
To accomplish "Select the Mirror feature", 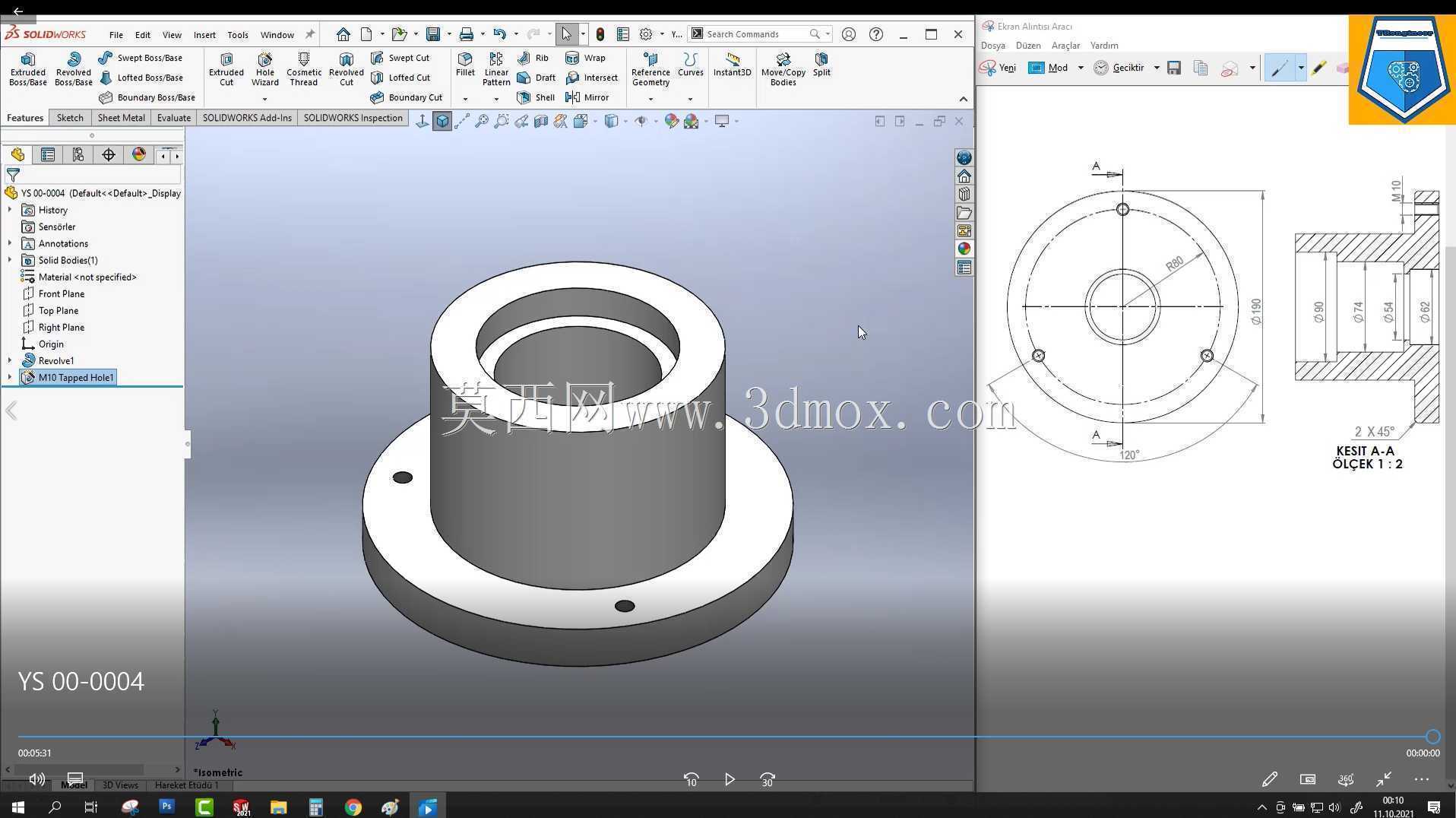I will pos(587,97).
